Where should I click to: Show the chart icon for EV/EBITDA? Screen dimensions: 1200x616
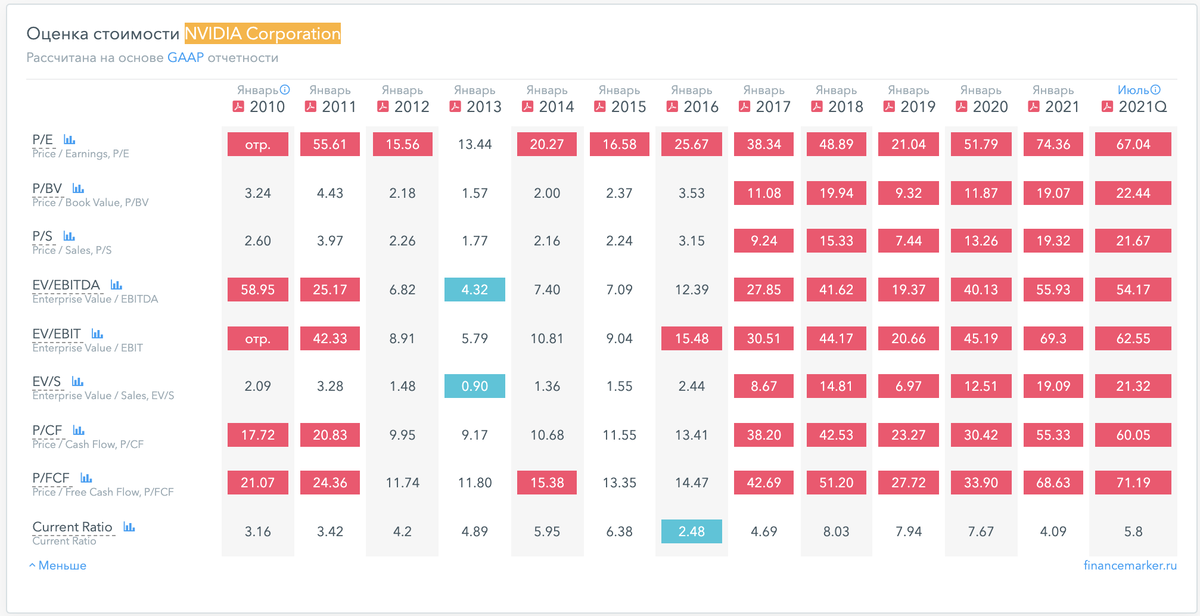pyautogui.click(x=116, y=285)
